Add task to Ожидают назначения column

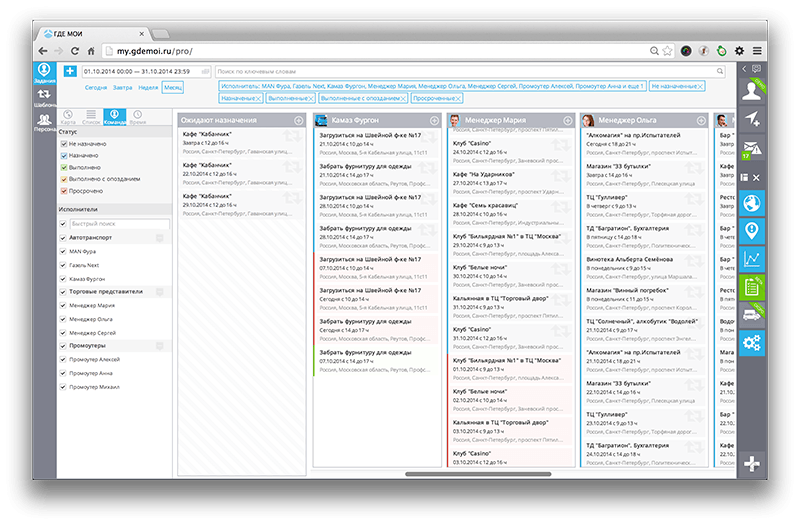298,120
